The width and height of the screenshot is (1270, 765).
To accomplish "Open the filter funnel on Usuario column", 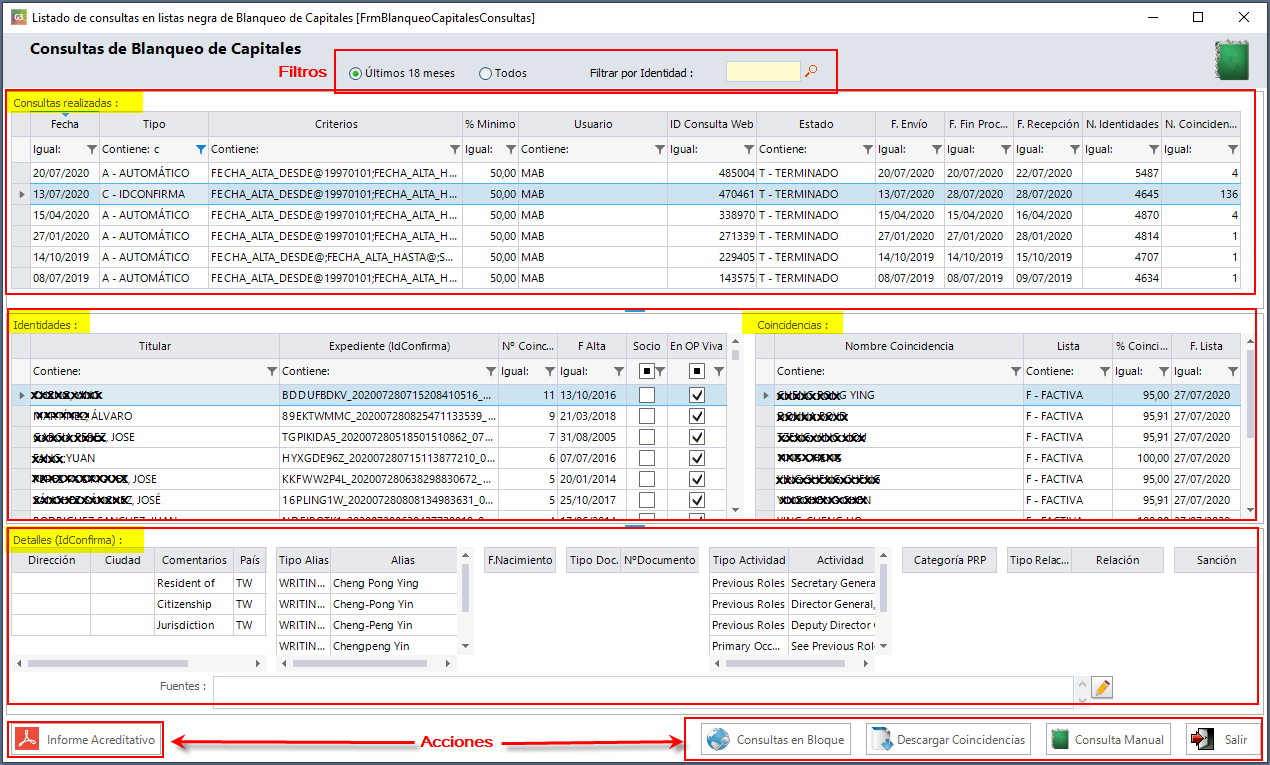I will click(x=660, y=149).
